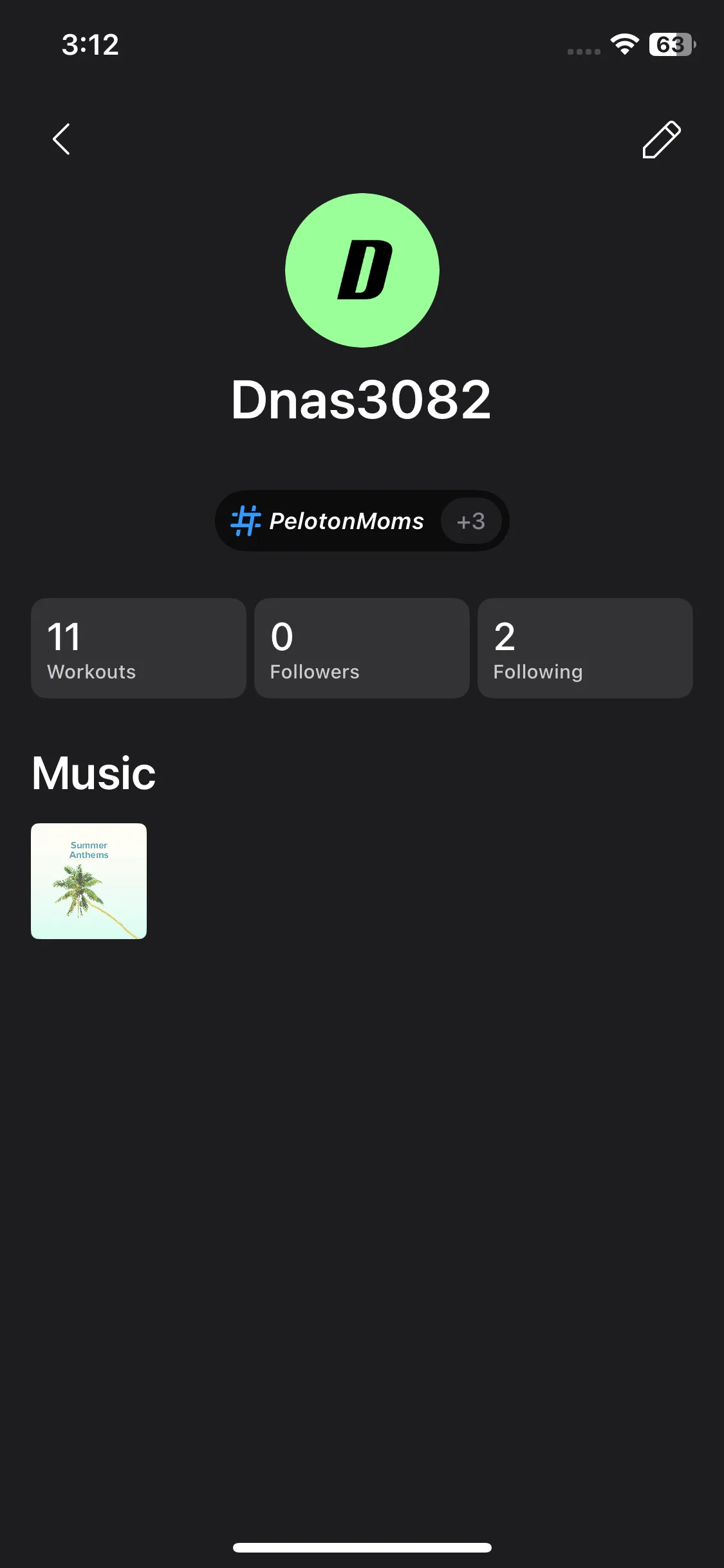Tap the back chevron arrow
Screen dimensions: 724x1568
tap(61, 139)
